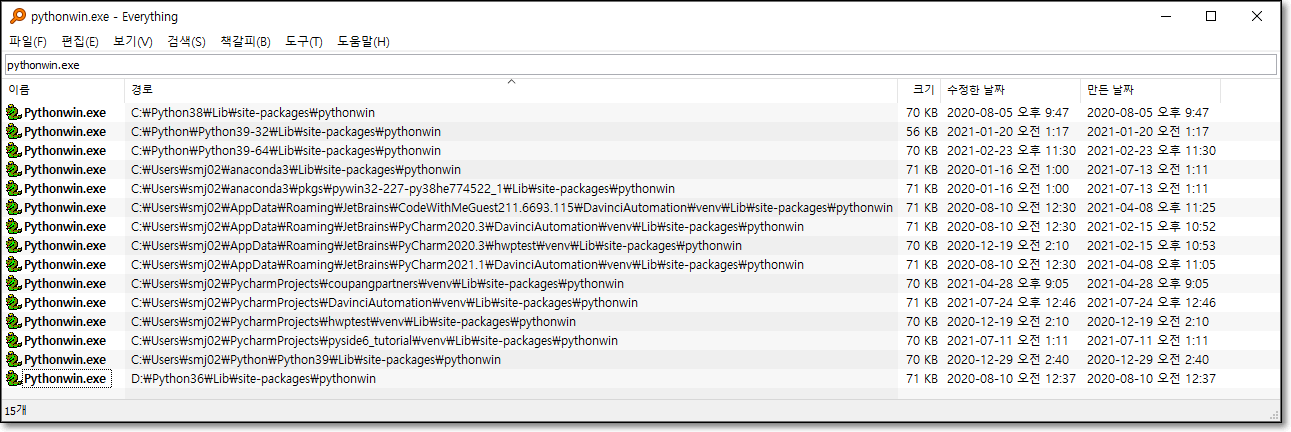The image size is (1291, 432).
Task: Select icon of Pythonwin.exe in Python39-64 row
Action: (13, 151)
